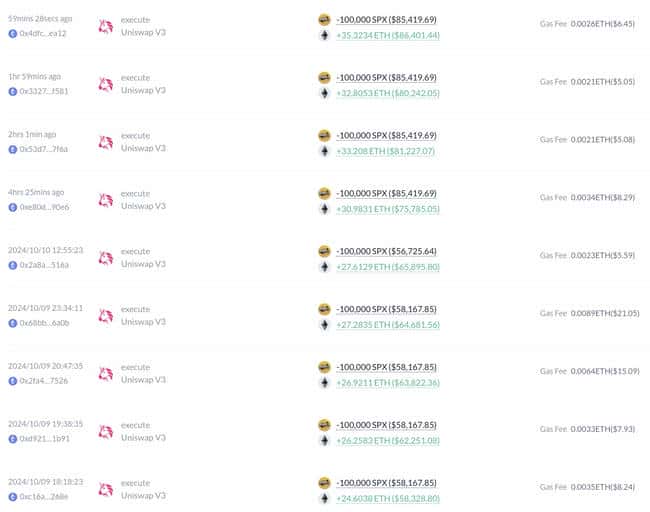Click the SPX token icon beside +35.3234 ETH row
Viewport: 650px width, 512px height.
tap(323, 19)
